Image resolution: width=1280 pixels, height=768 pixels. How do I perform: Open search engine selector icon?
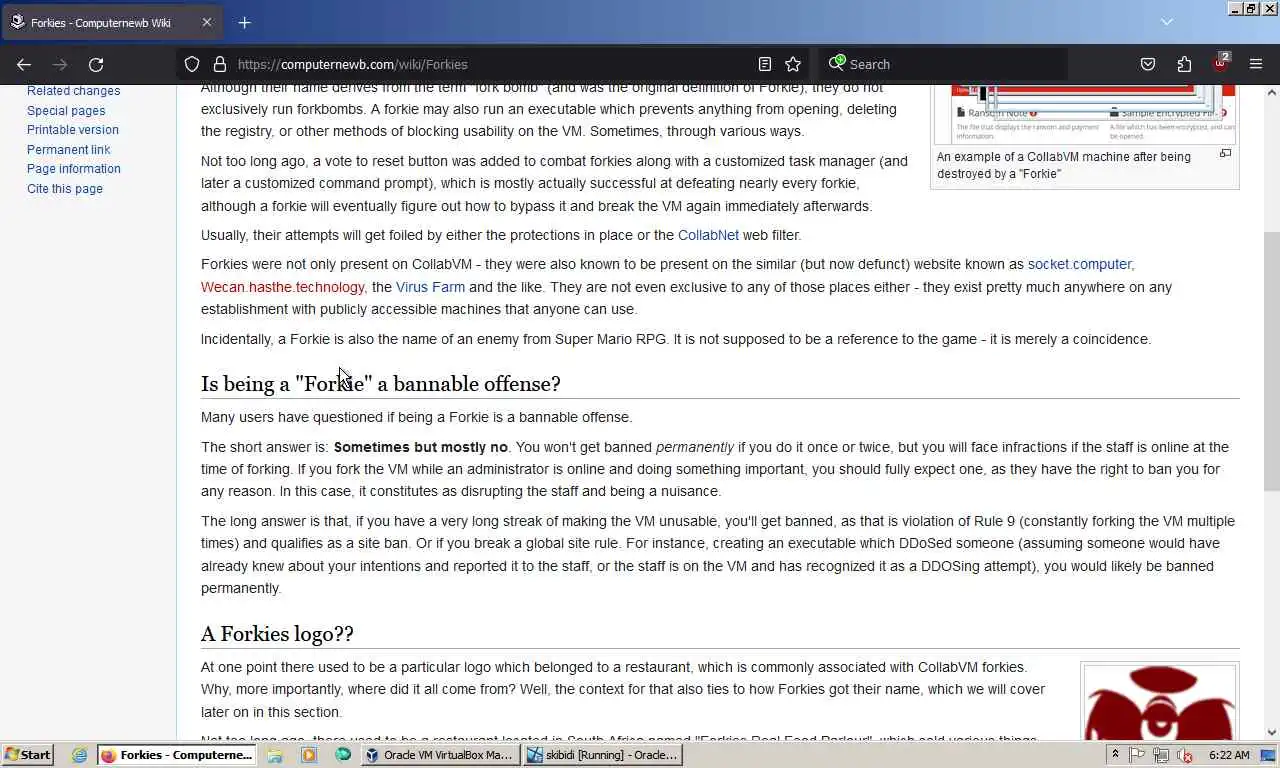click(x=836, y=63)
